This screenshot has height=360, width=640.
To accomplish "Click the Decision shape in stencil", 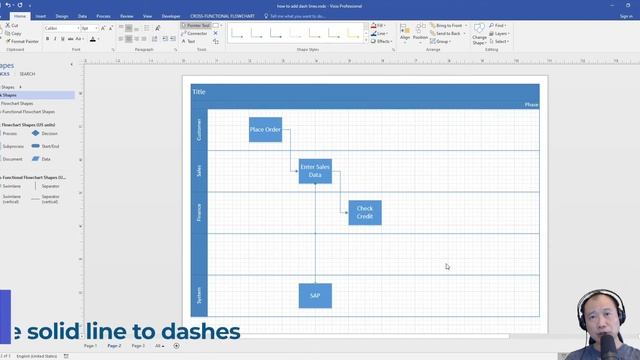I will 45,133.
